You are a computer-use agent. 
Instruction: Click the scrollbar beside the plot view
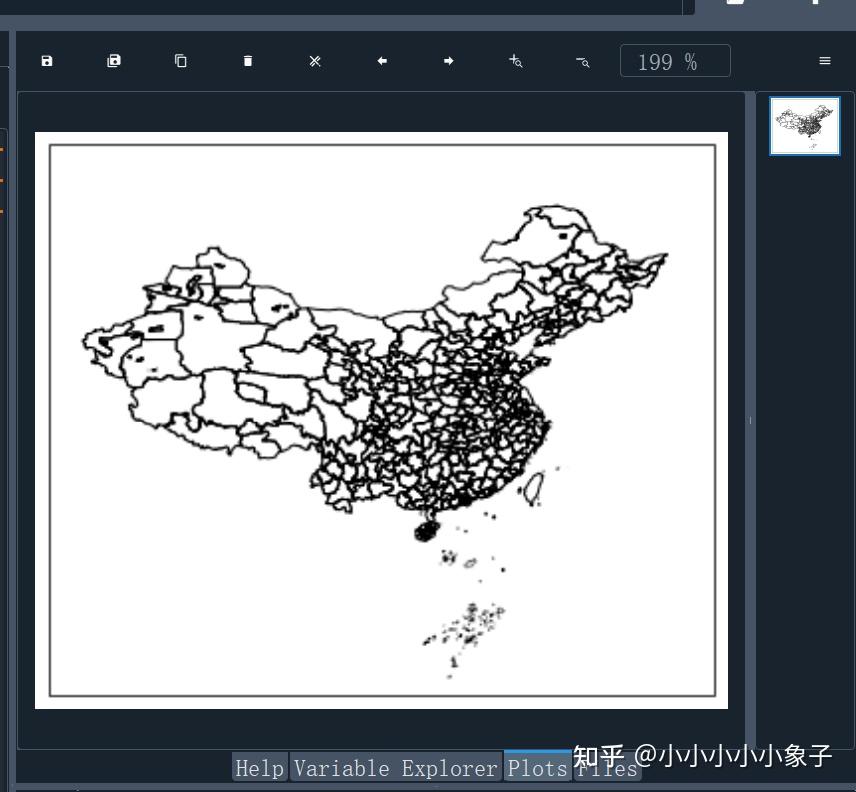(x=750, y=420)
